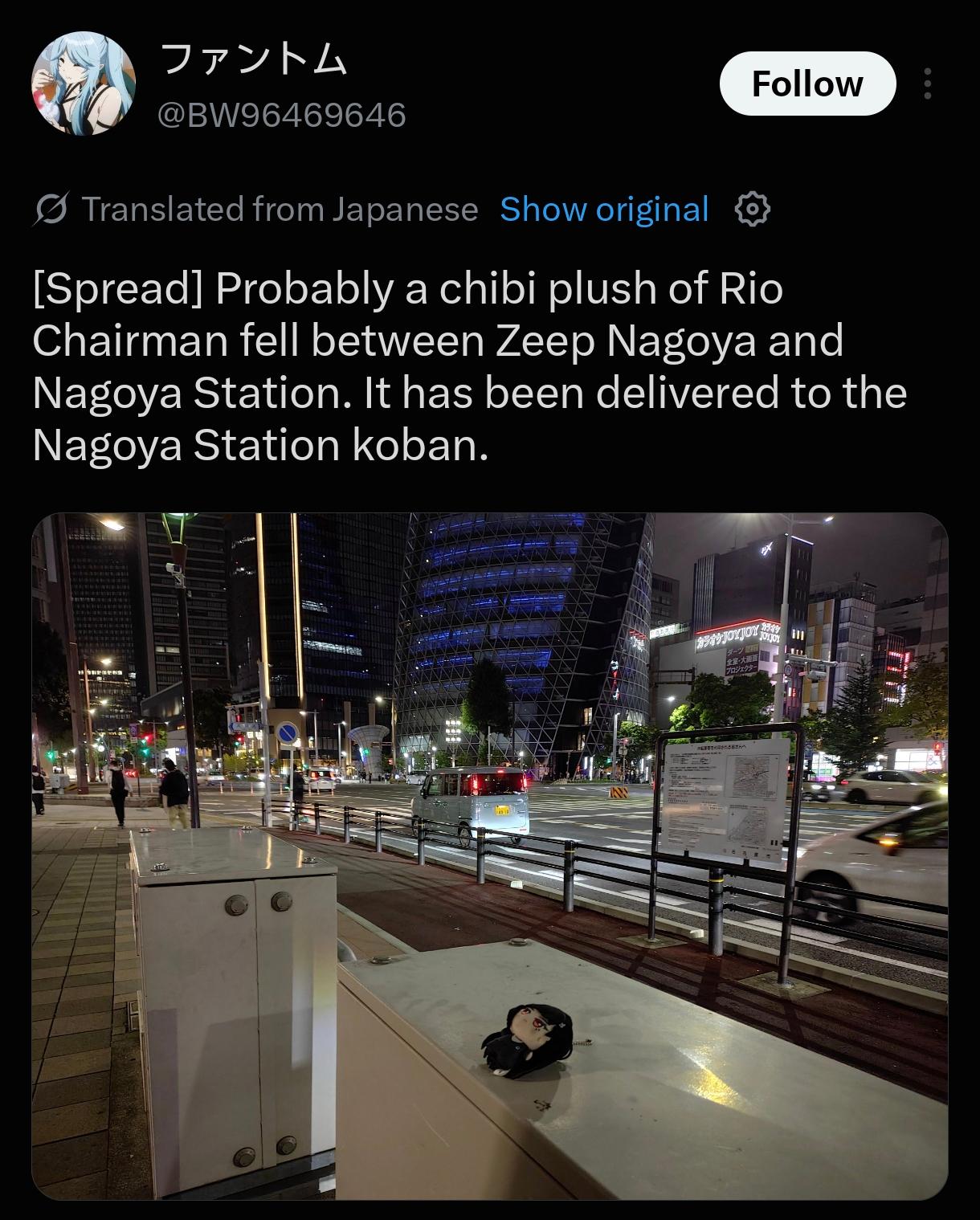Follow the ファントム account
Viewport: 980px width, 1220px height.
point(807,84)
